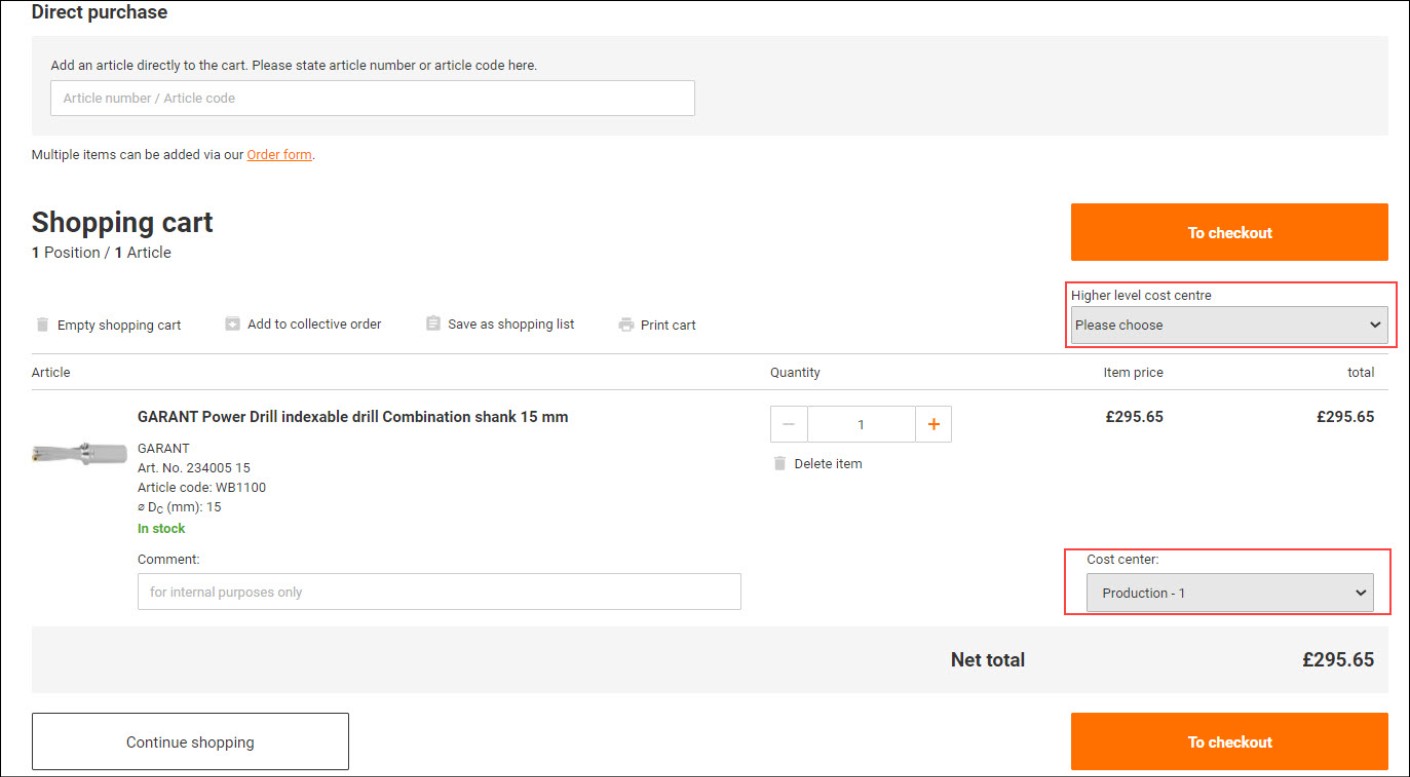The width and height of the screenshot is (1410, 777).
Task: Click the Empty shopping cart trash icon
Action: tap(42, 325)
